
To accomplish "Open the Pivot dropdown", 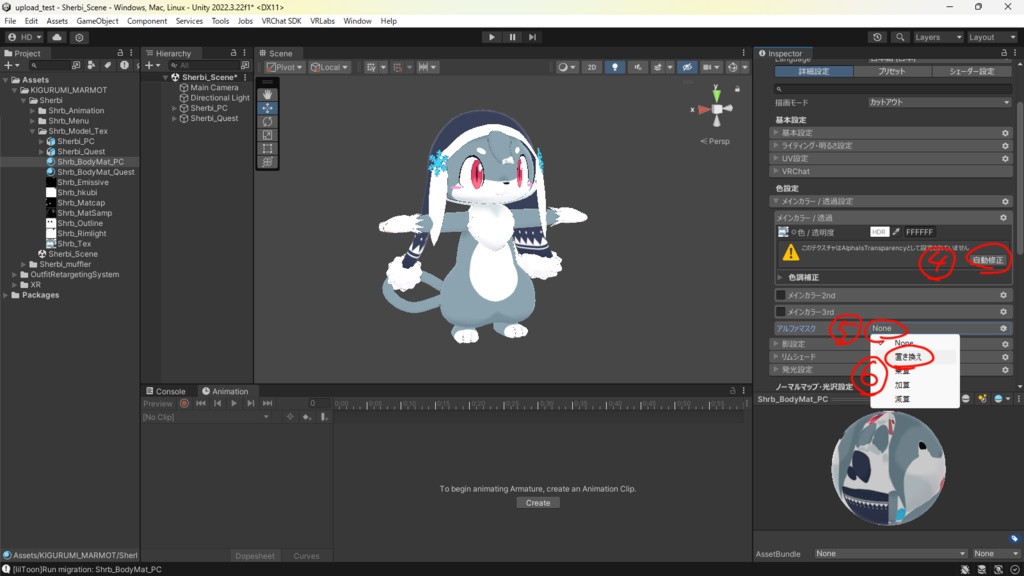I will tap(285, 67).
